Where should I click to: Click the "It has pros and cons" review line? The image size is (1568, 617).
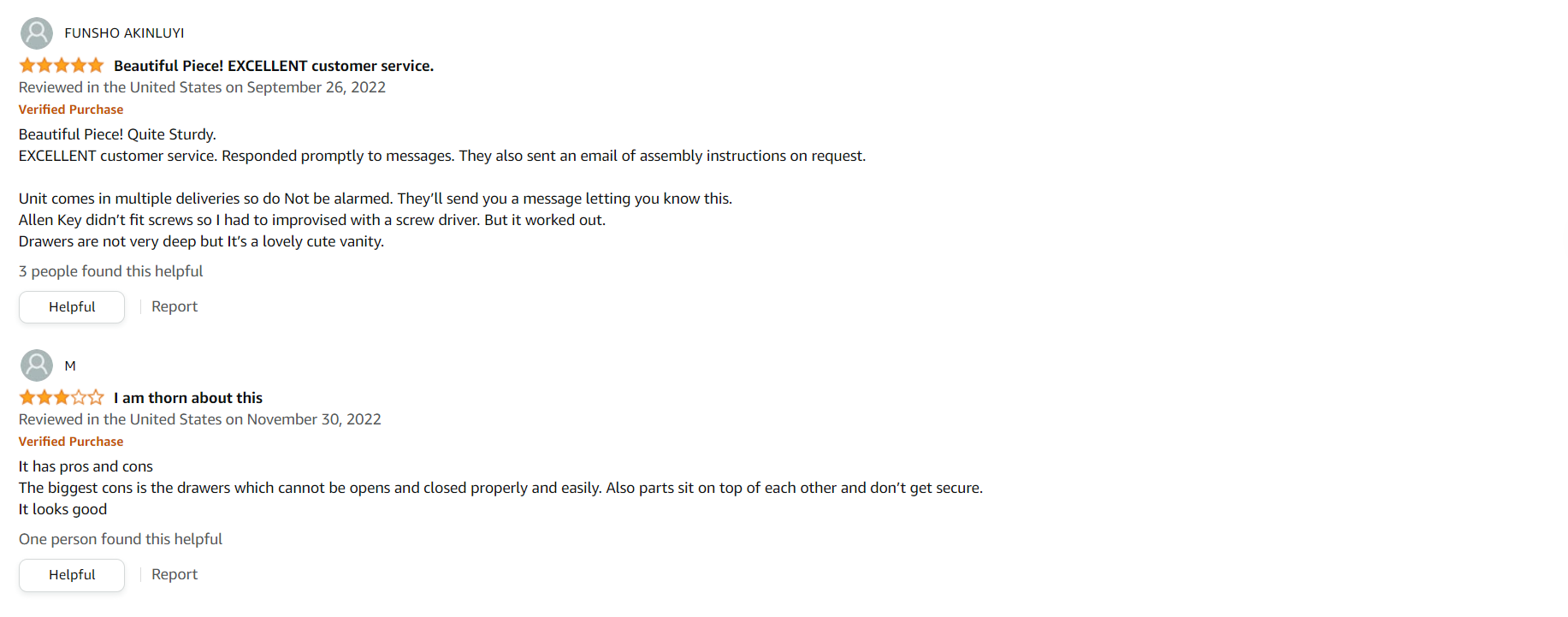[86, 466]
